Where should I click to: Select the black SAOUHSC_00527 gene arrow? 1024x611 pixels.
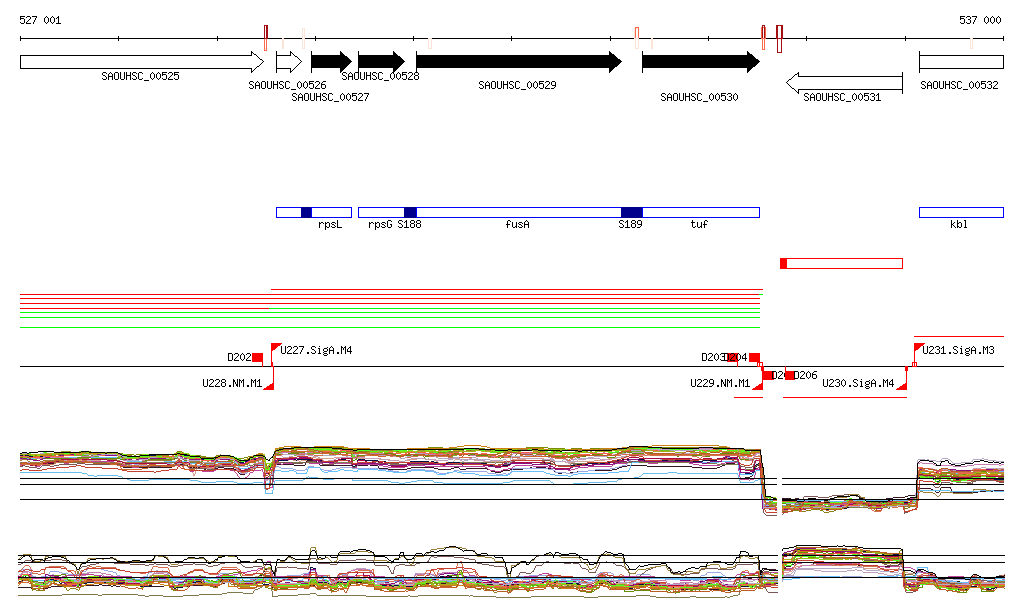click(331, 62)
